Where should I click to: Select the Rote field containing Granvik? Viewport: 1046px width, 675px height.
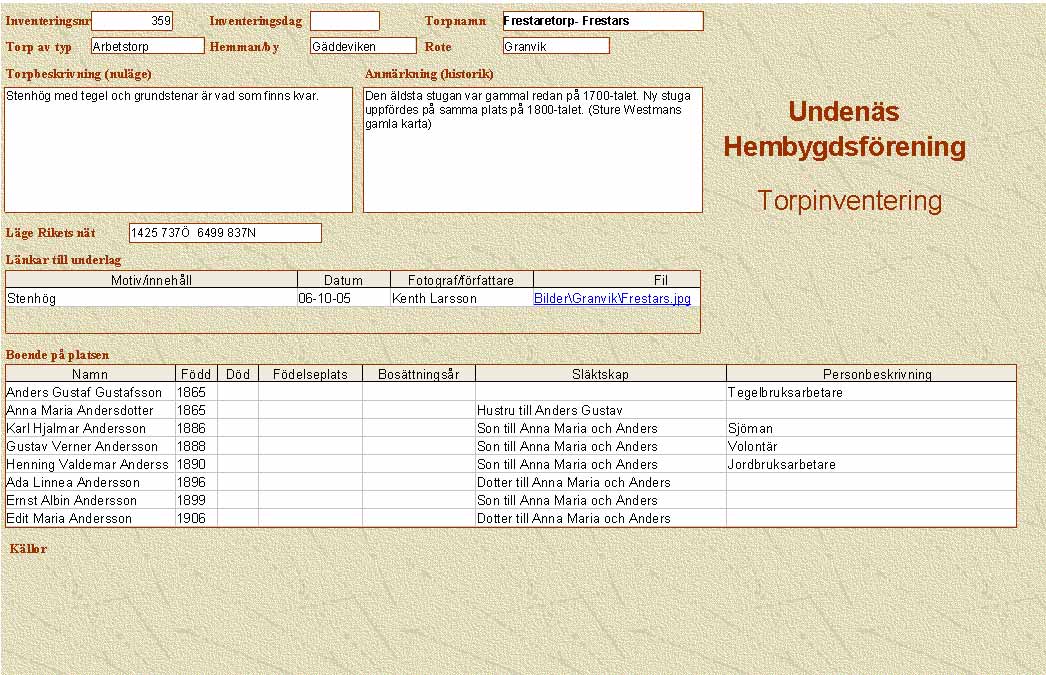point(556,46)
